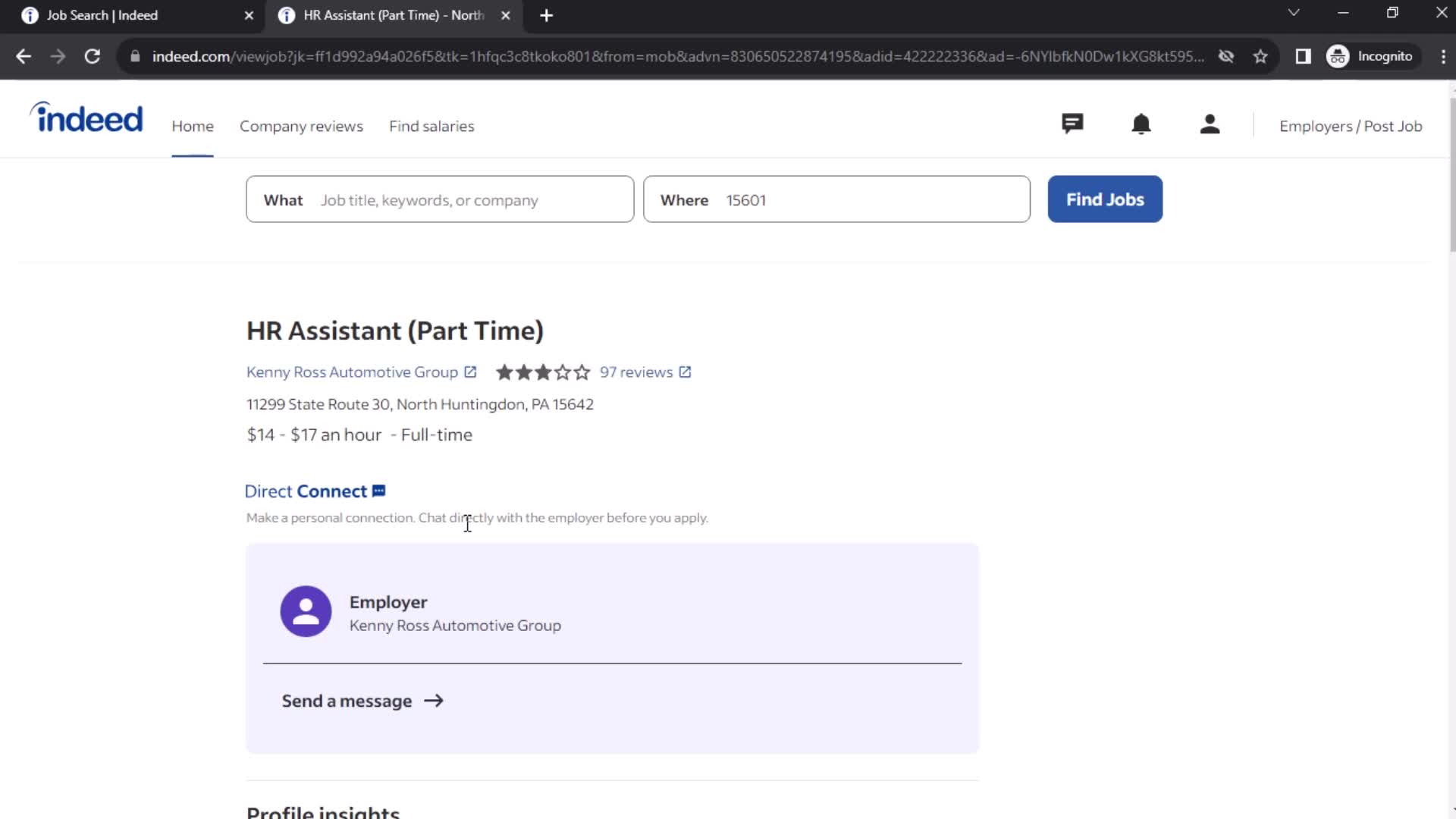Click the Direct Connect chat icon
Viewport: 1456px width, 819px height.
click(x=380, y=491)
